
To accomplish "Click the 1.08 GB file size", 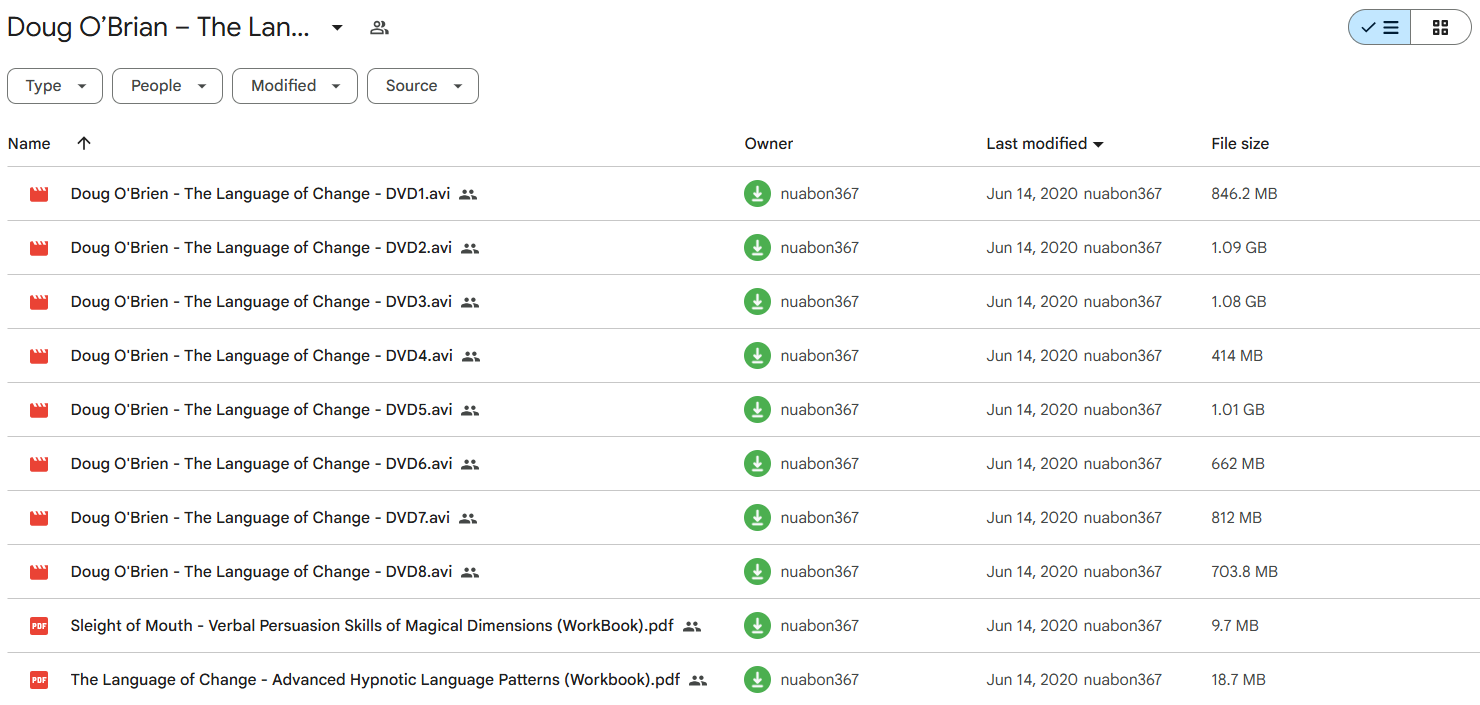I will point(1239,302).
